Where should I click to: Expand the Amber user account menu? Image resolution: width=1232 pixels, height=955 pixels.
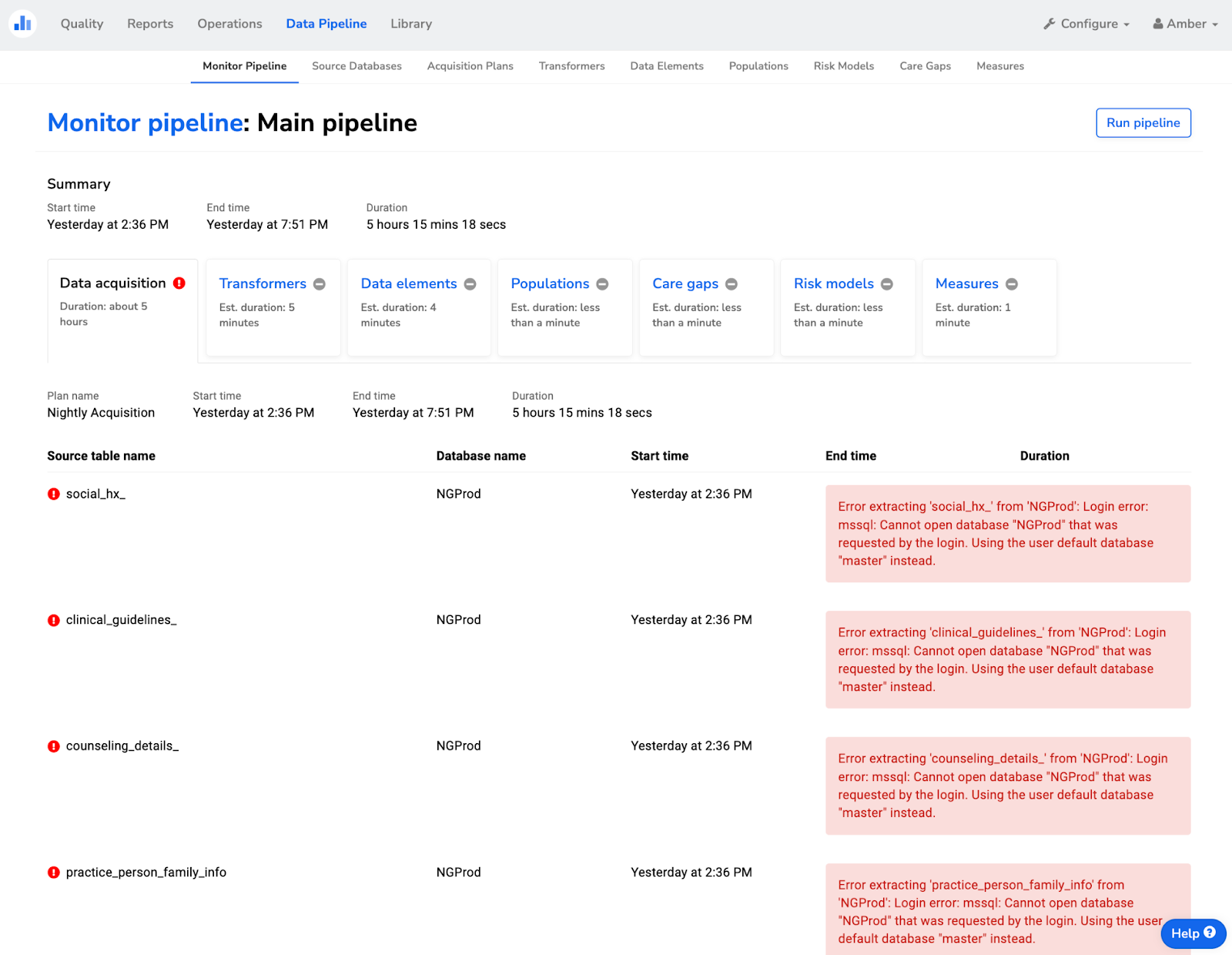click(1185, 24)
